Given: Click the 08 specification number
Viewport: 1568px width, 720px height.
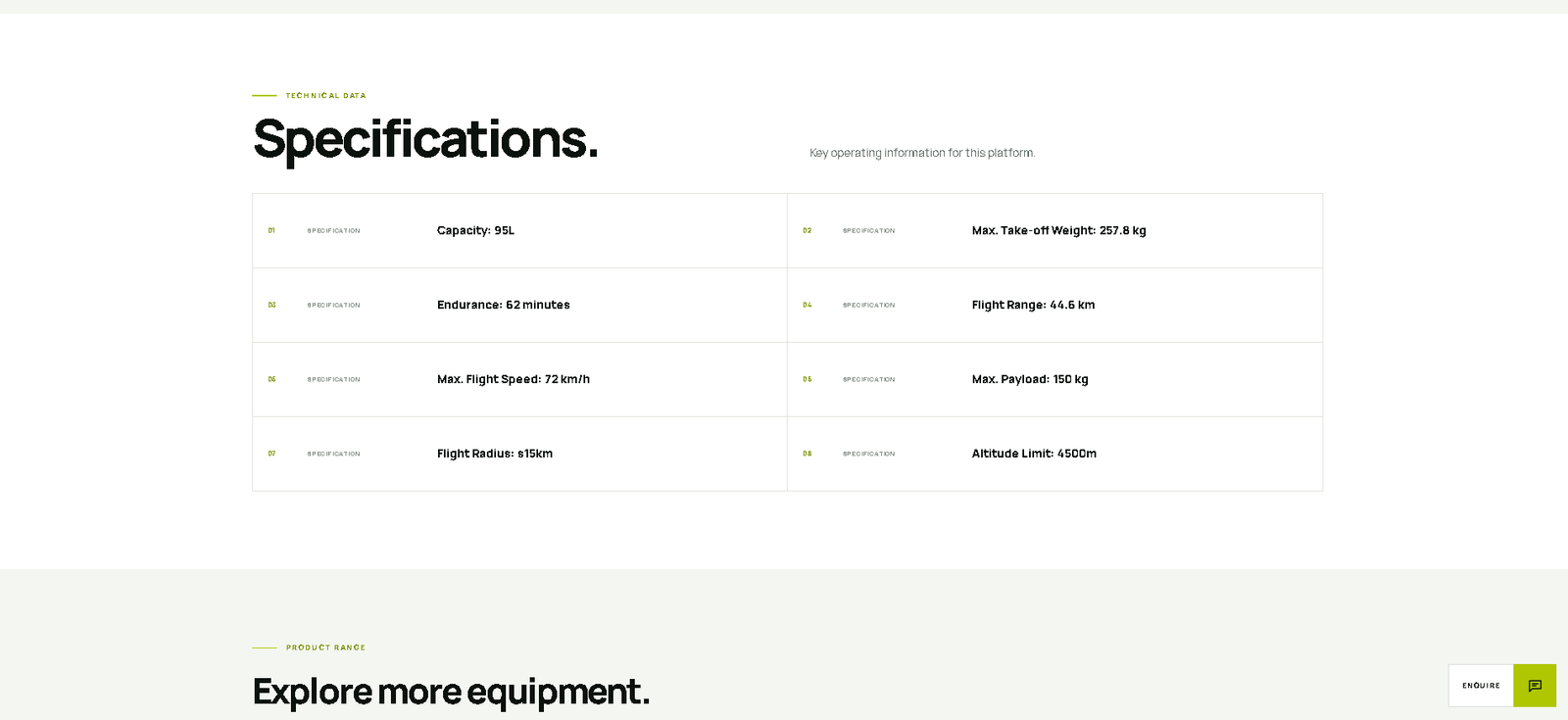Looking at the screenshot, I should tap(808, 455).
